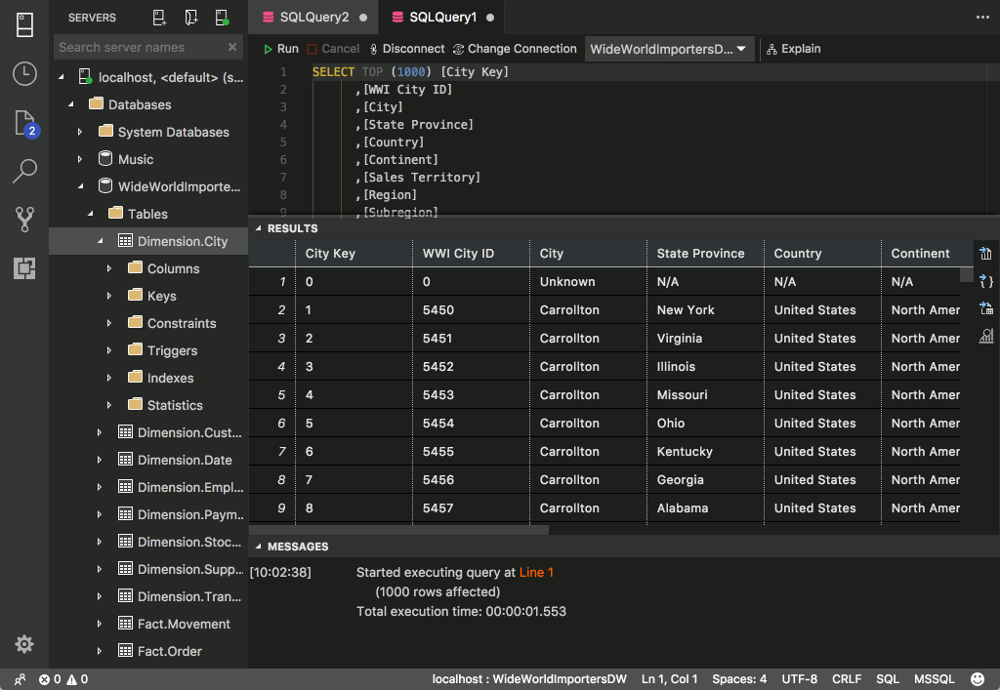This screenshot has width=1000, height=690.
Task: Click the orange Line 1 link in messages
Action: [x=536, y=573]
